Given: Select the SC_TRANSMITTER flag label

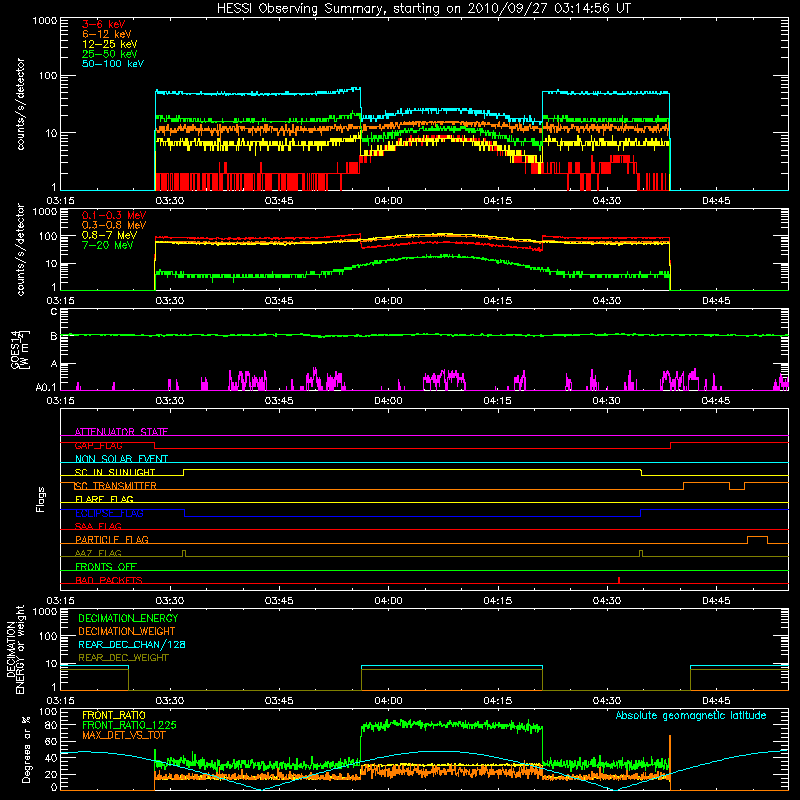Looking at the screenshot, I should [x=116, y=486].
